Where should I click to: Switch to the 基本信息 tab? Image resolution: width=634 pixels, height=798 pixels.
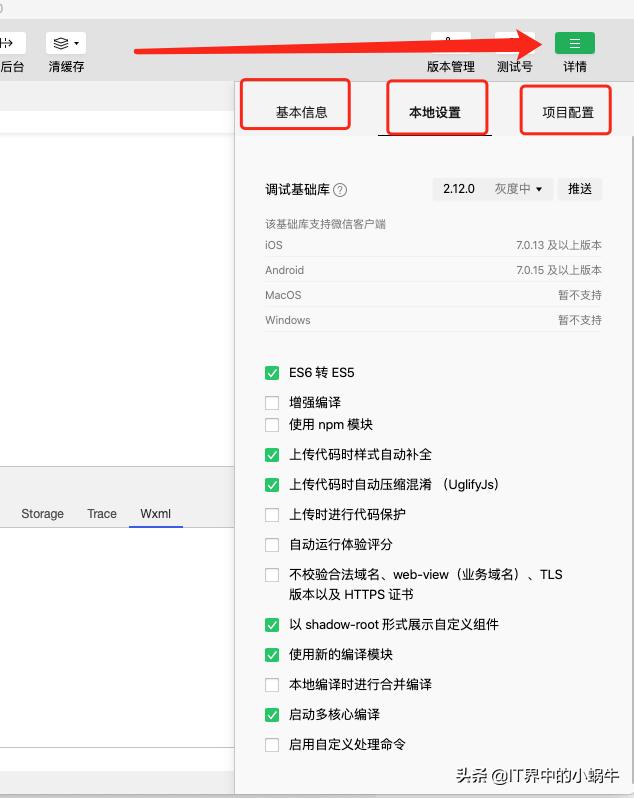coord(301,112)
